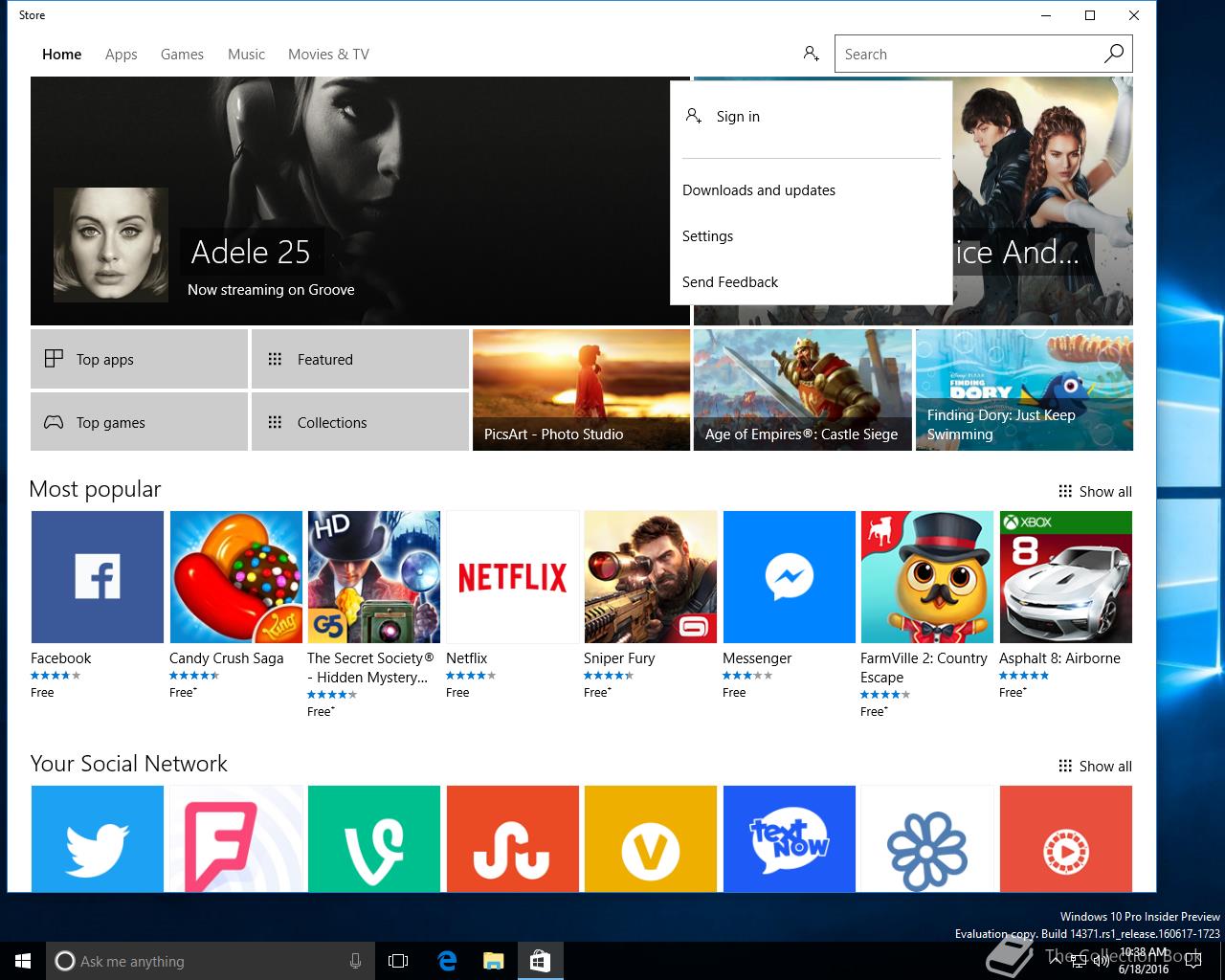Open the Facebook app tile
The height and width of the screenshot is (980, 1225).
point(97,577)
